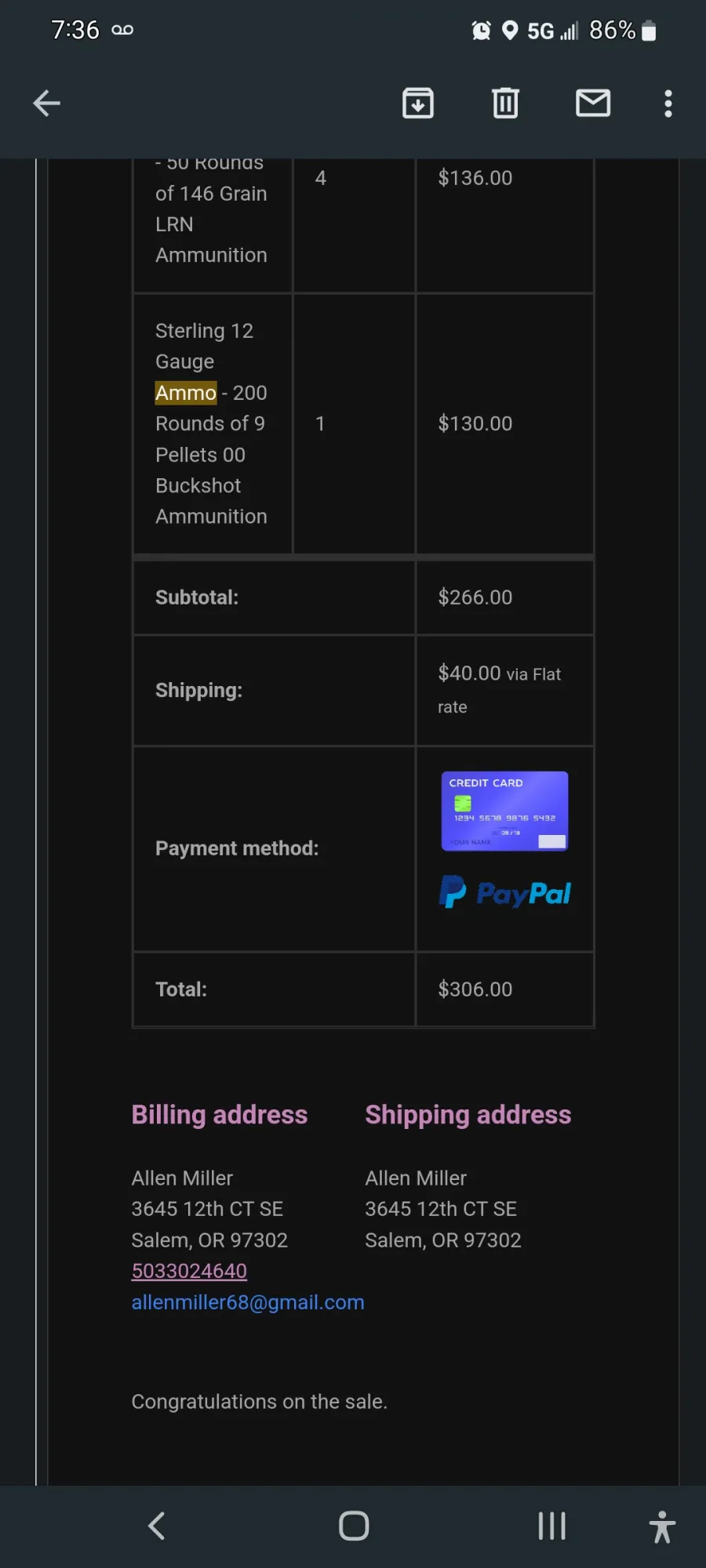
Task: Tap the Shipping address heading
Action: [x=468, y=1115]
